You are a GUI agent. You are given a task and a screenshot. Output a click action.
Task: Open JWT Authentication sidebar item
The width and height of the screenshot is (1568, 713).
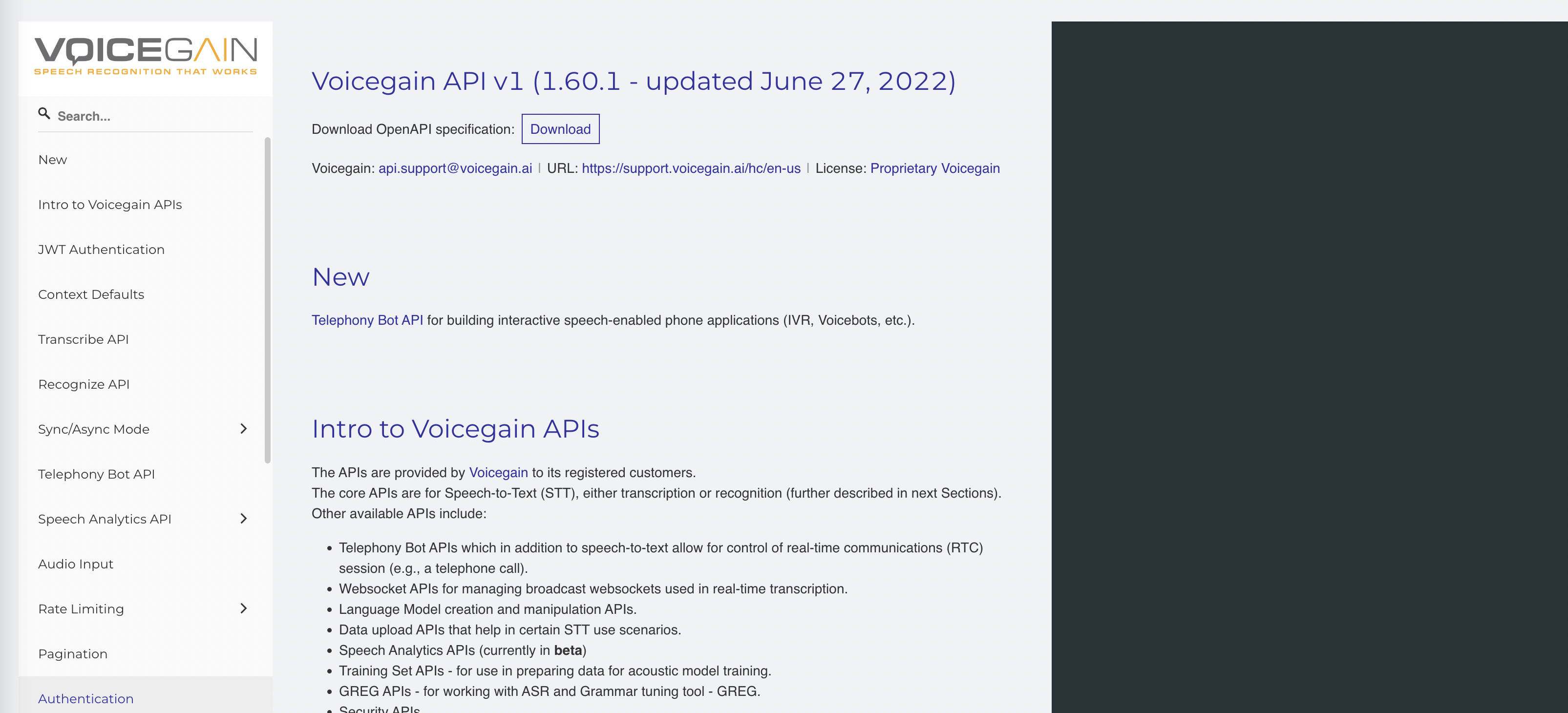click(x=146, y=250)
